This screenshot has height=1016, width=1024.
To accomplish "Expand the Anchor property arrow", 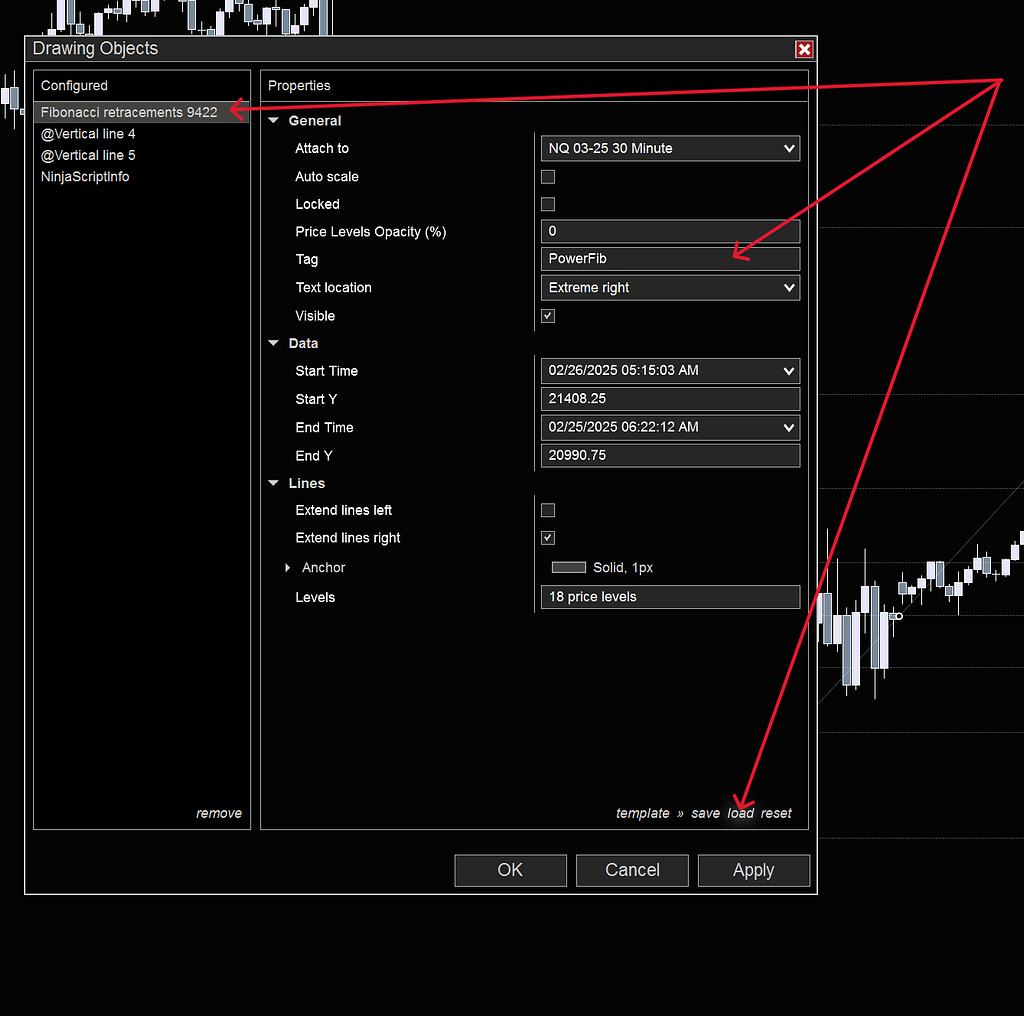I will pos(288,568).
